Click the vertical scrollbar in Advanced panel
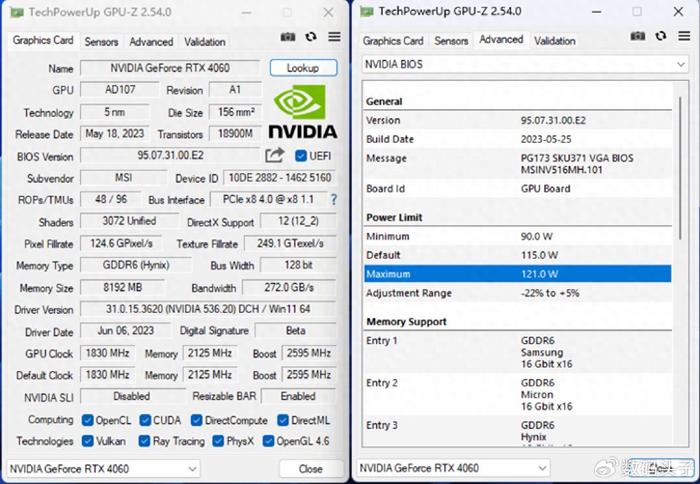This screenshot has width=700, height=484. [680, 169]
